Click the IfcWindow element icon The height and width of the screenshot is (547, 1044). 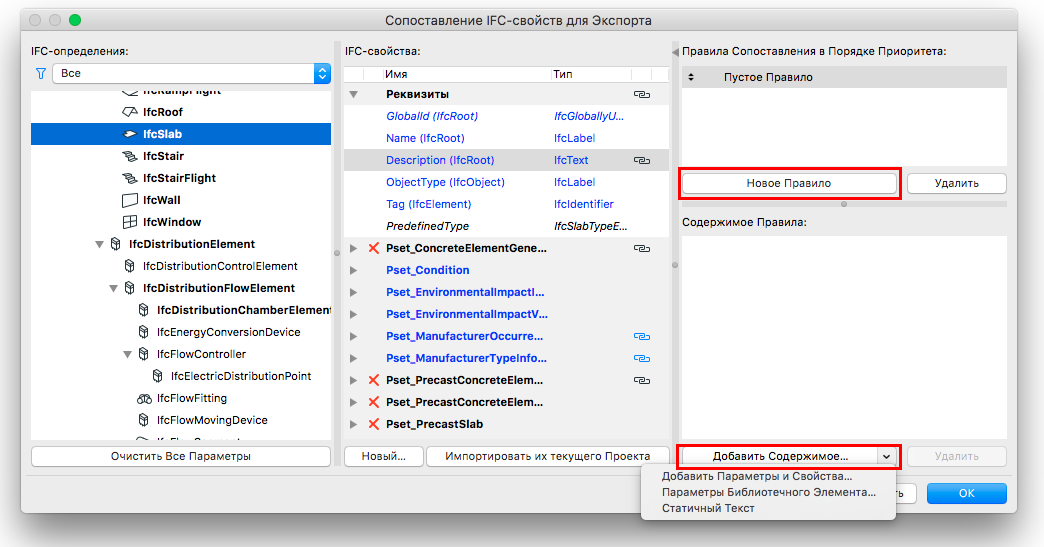[x=129, y=222]
